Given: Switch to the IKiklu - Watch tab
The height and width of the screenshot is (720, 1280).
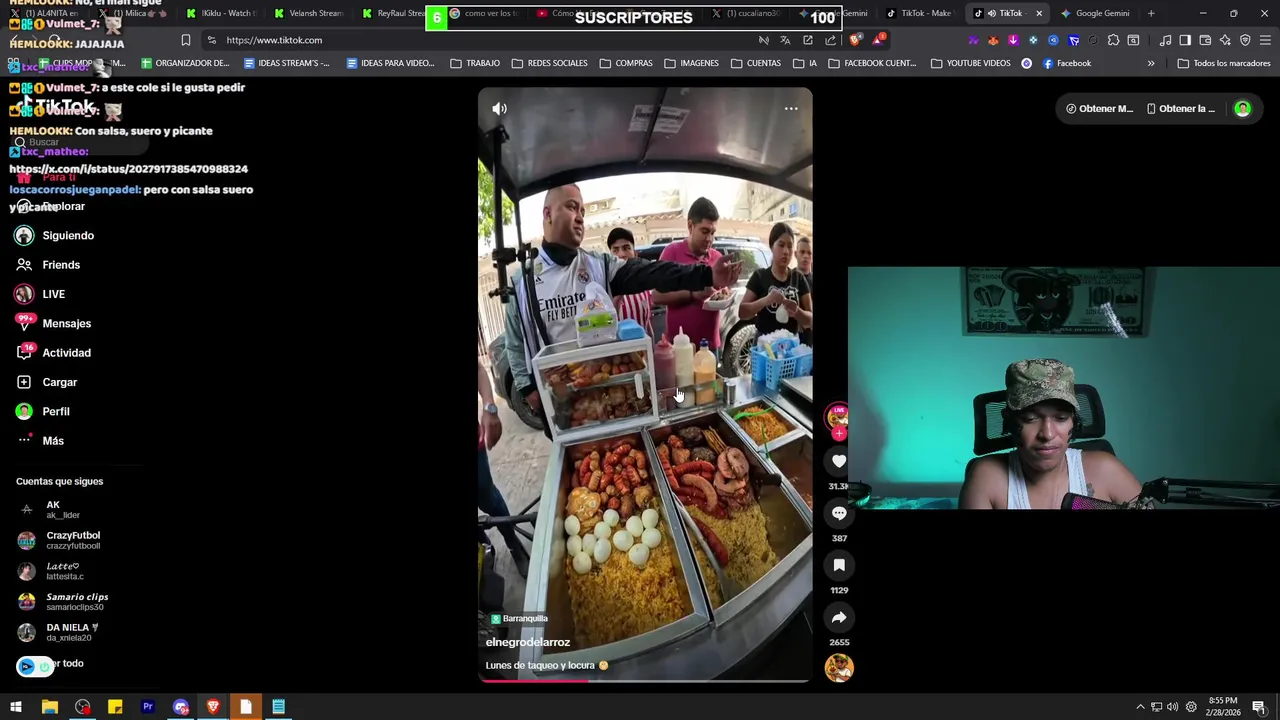Looking at the screenshot, I should pyautogui.click(x=220, y=13).
